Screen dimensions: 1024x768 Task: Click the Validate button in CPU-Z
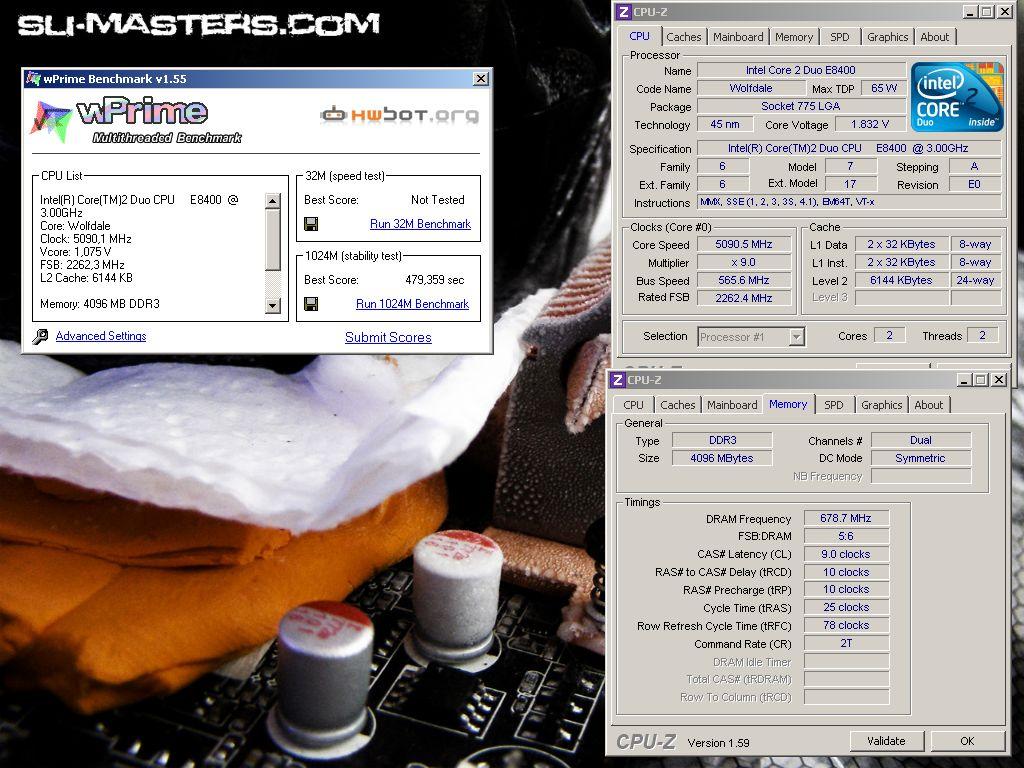coord(886,741)
